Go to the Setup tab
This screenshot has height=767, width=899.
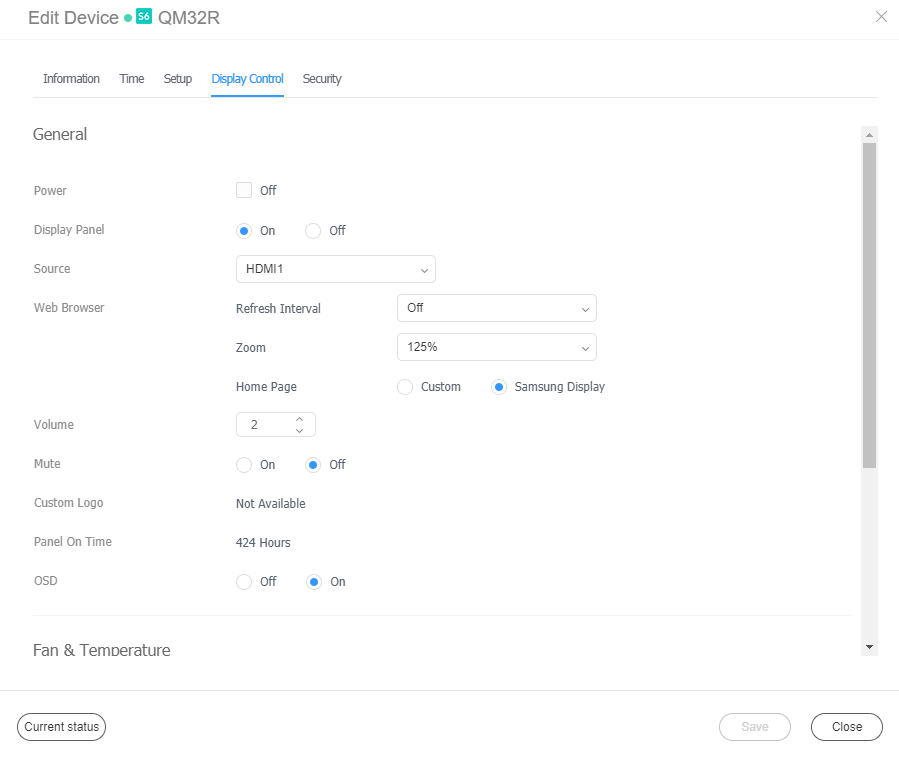(178, 79)
